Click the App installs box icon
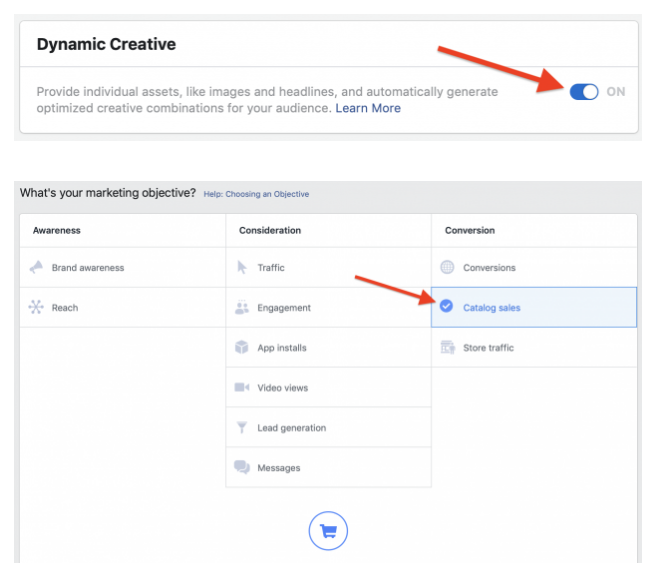 click(x=242, y=348)
